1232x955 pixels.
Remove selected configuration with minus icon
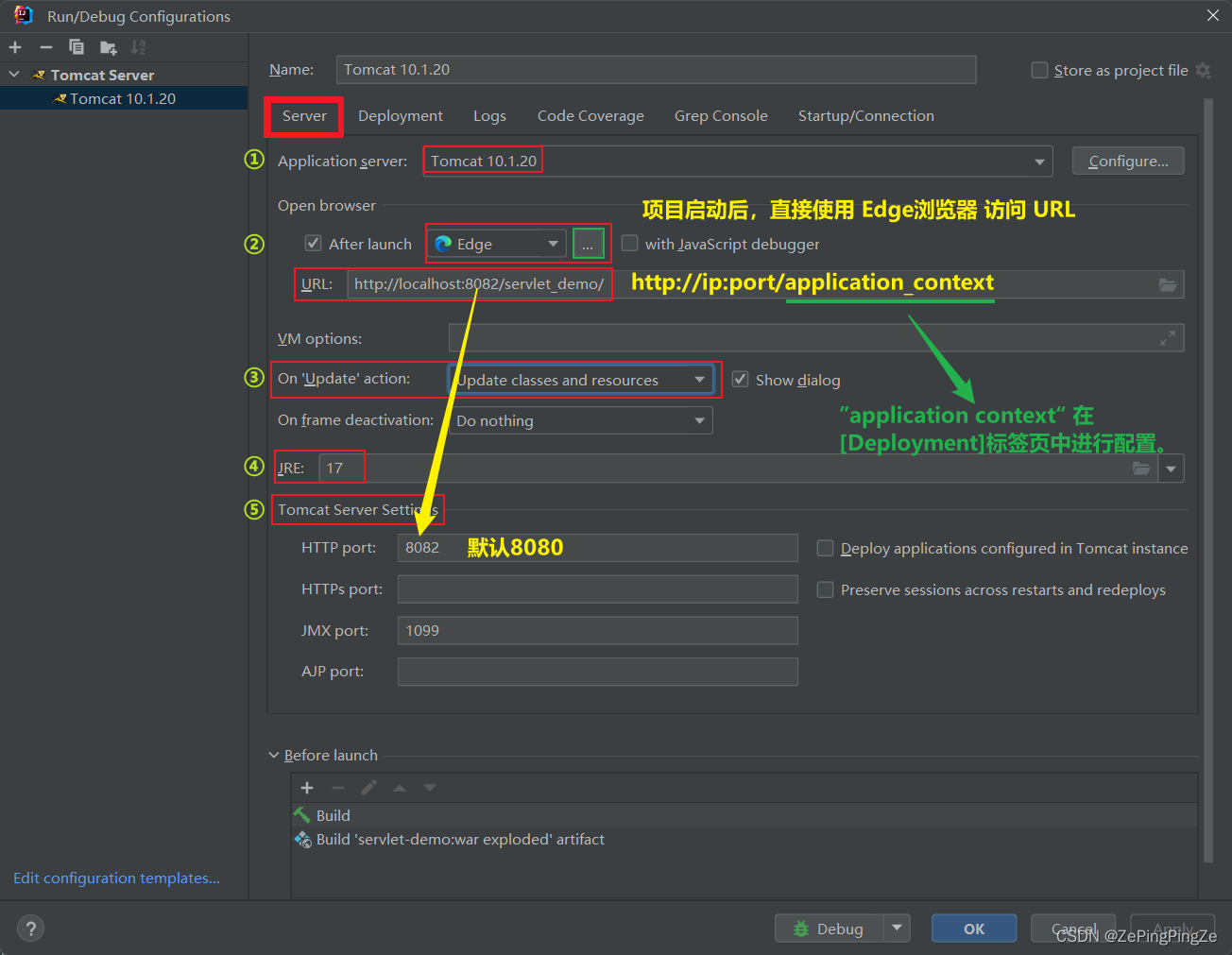tap(45, 47)
